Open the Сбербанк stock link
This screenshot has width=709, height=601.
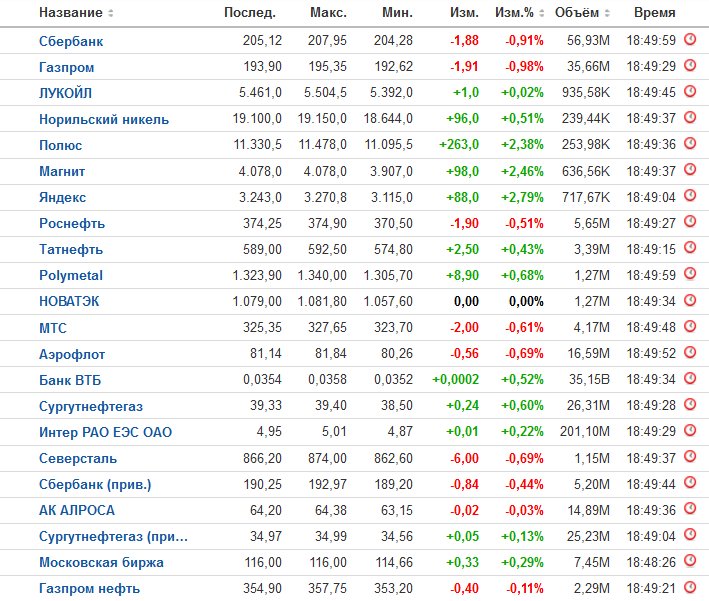(71, 41)
